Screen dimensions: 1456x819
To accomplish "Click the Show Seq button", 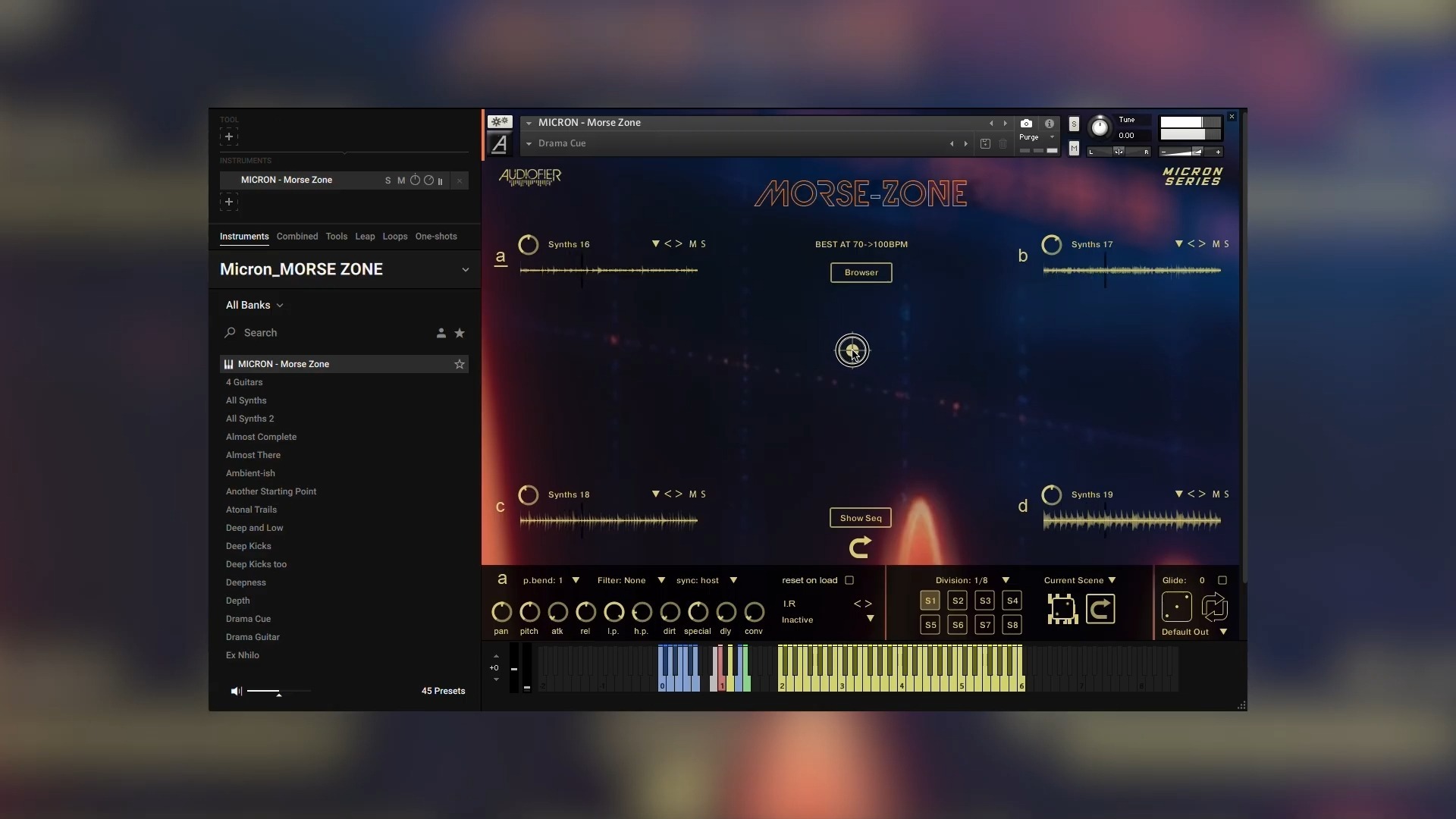I will pos(861,519).
